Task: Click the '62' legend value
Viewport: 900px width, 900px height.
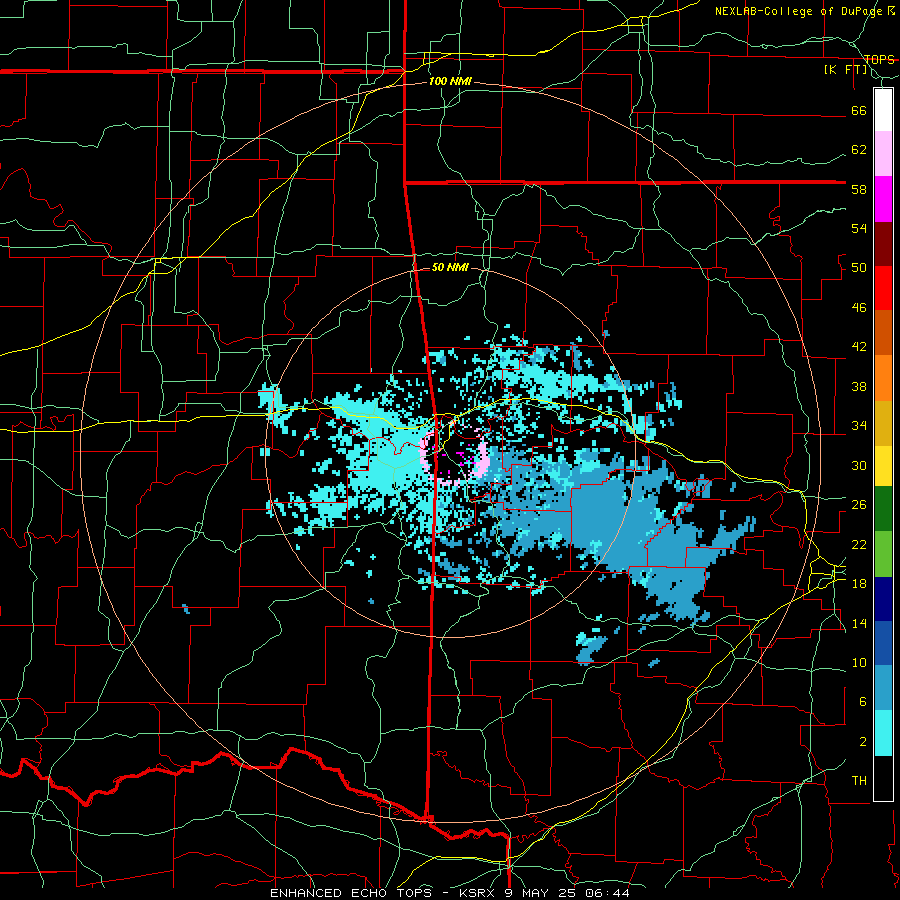Action: [x=859, y=150]
